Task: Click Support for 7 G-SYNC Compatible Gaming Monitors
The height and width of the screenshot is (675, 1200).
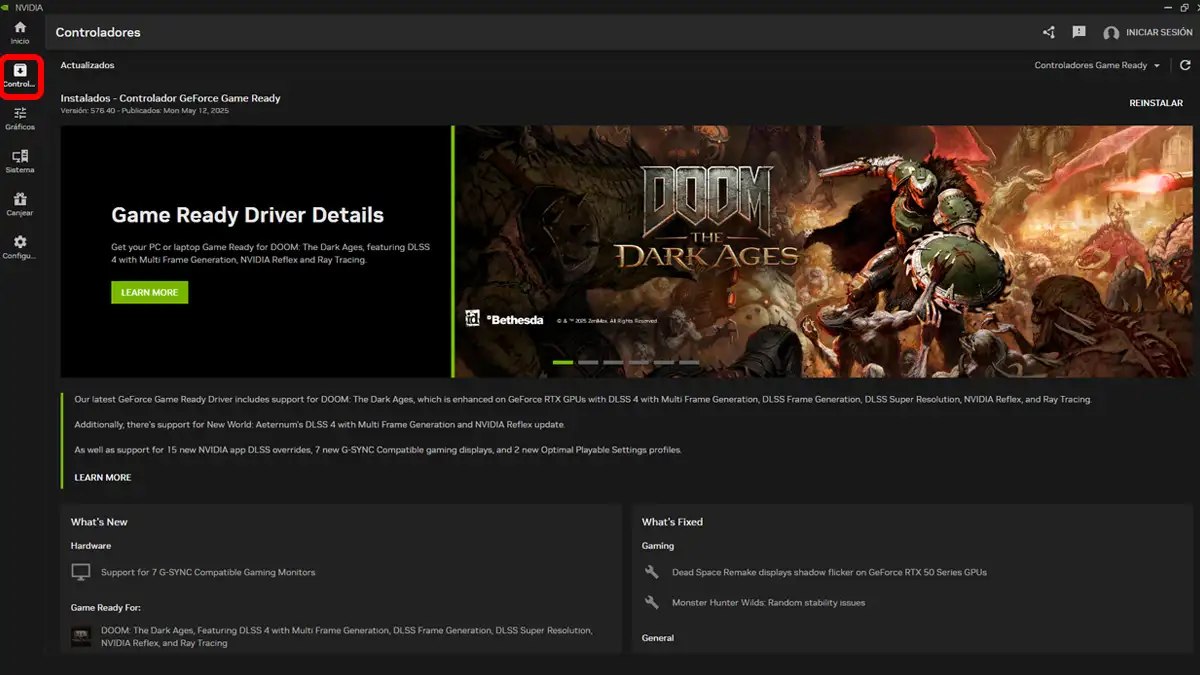Action: pos(208,573)
